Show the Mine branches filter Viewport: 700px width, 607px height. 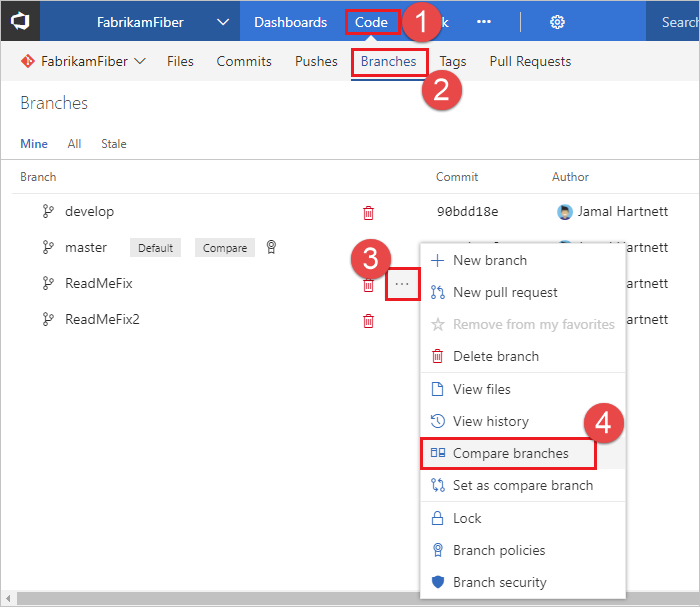[x=34, y=144]
